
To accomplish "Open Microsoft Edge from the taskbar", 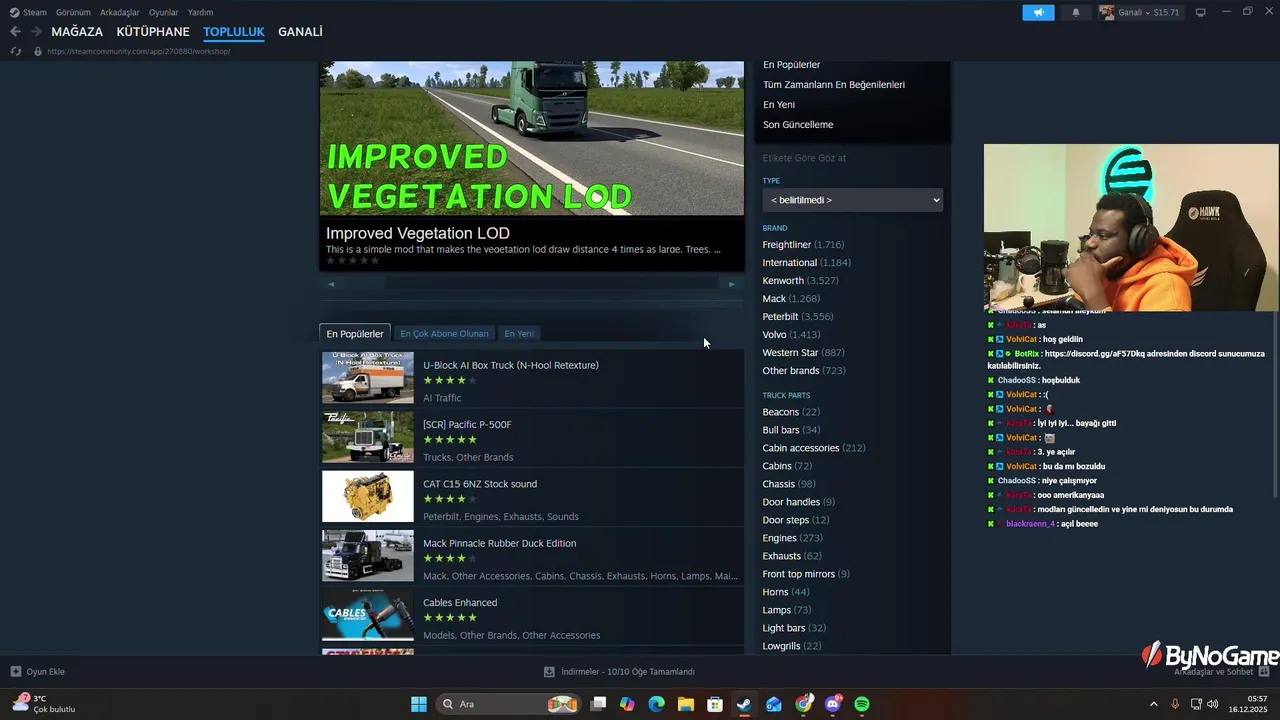I will [656, 704].
